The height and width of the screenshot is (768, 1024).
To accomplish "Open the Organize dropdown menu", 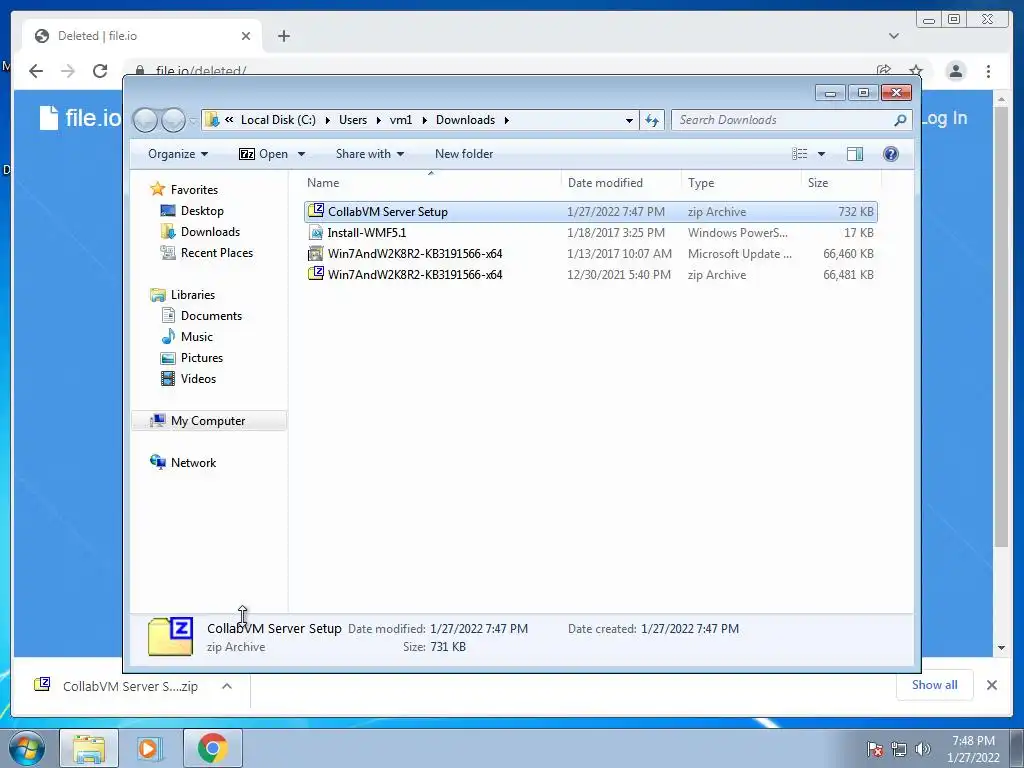I will coord(178,154).
